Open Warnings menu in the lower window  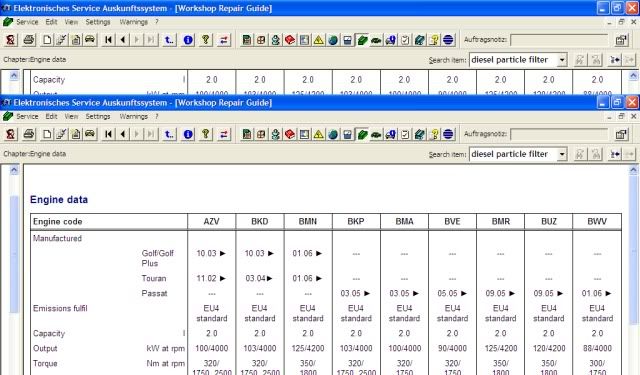(x=133, y=116)
